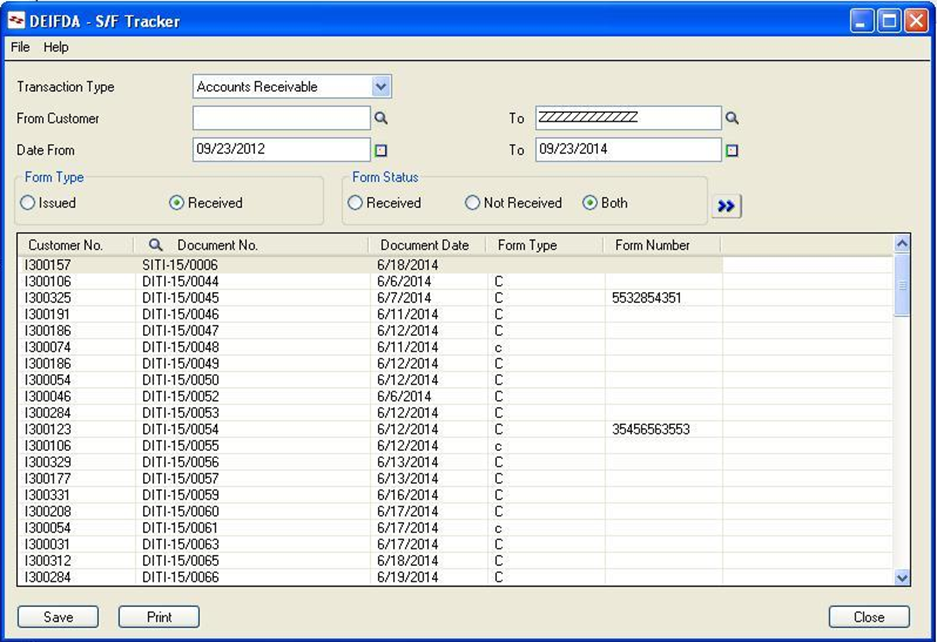Select the Both form status option
The width and height of the screenshot is (937, 642).
coord(590,203)
